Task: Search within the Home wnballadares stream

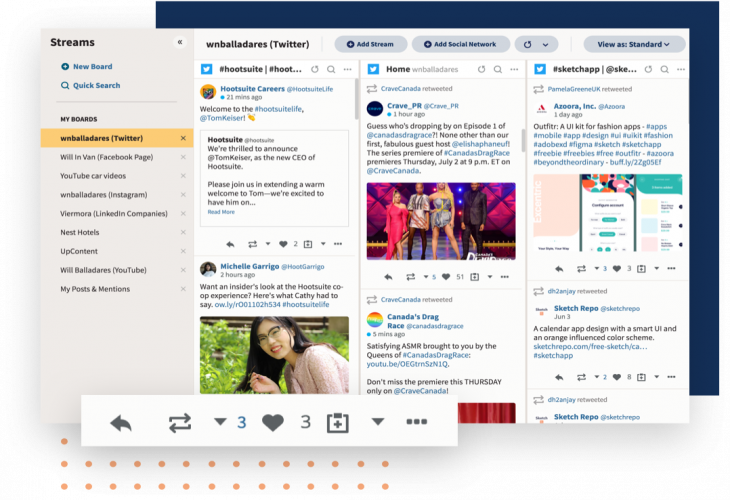Action: point(498,69)
